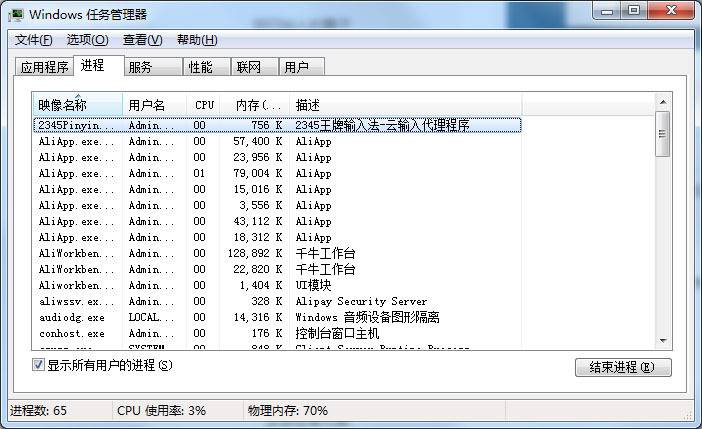The image size is (702, 429).
Task: Click the 控制台窗口主机 description
Action: 337,333
